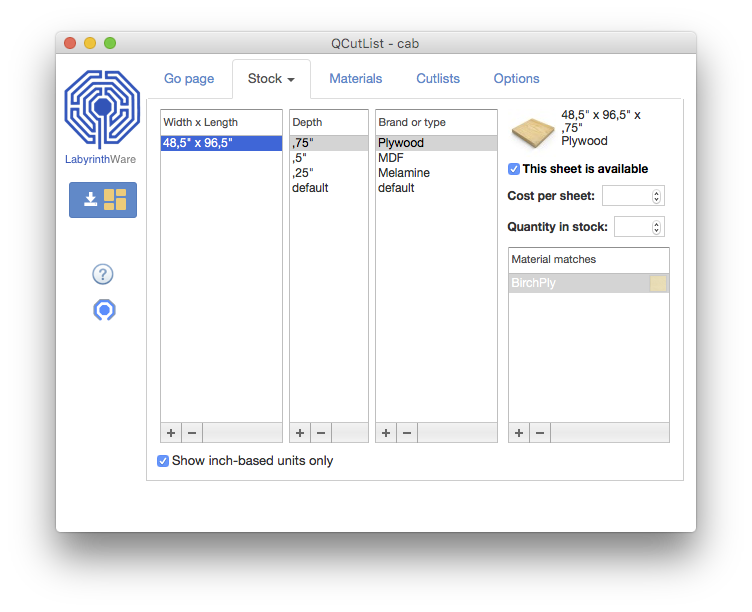Screen dimensions: 752x612
Task: Toggle Show inch-based units only checkbox
Action: tap(163, 461)
